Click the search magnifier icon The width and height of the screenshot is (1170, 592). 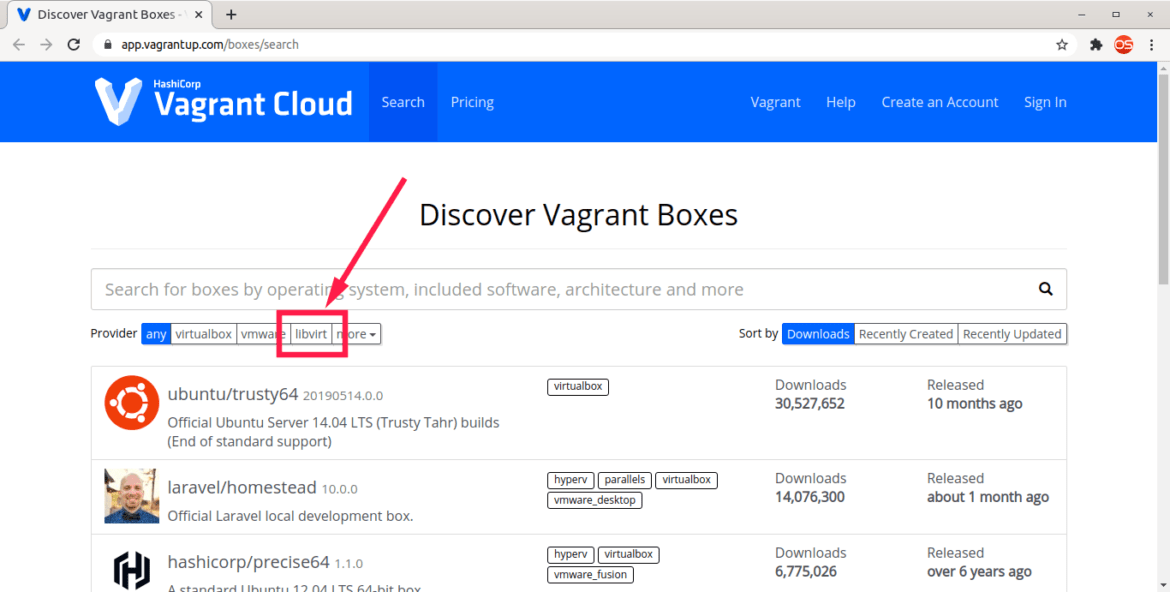coord(1045,289)
